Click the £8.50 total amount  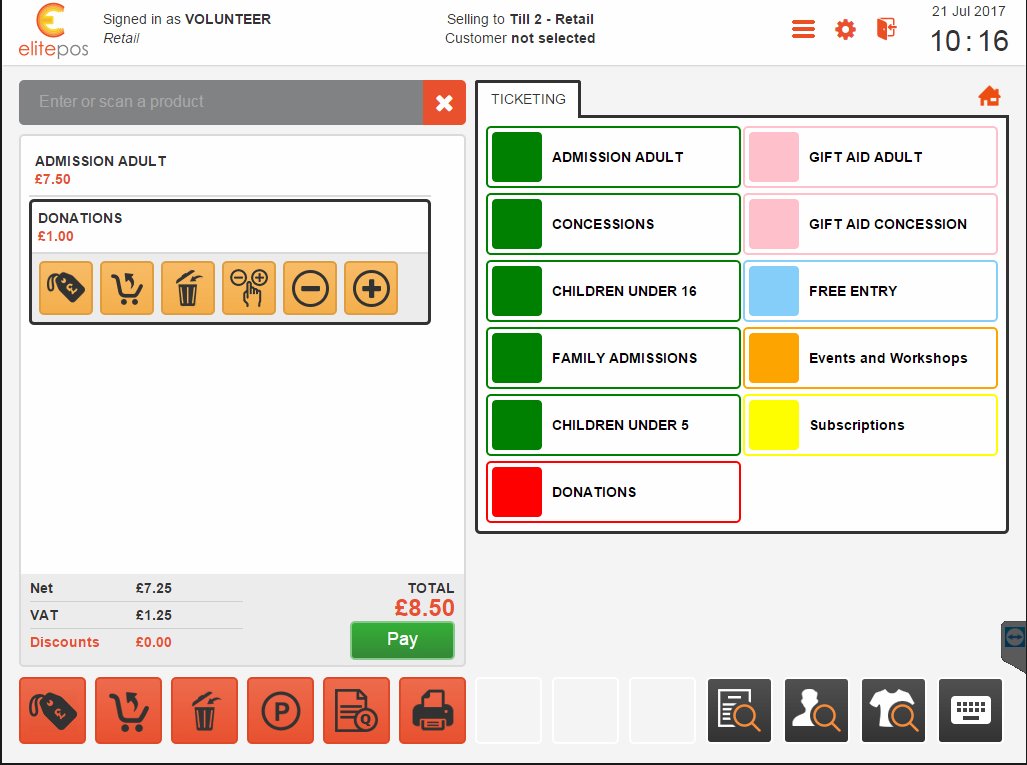click(424, 608)
